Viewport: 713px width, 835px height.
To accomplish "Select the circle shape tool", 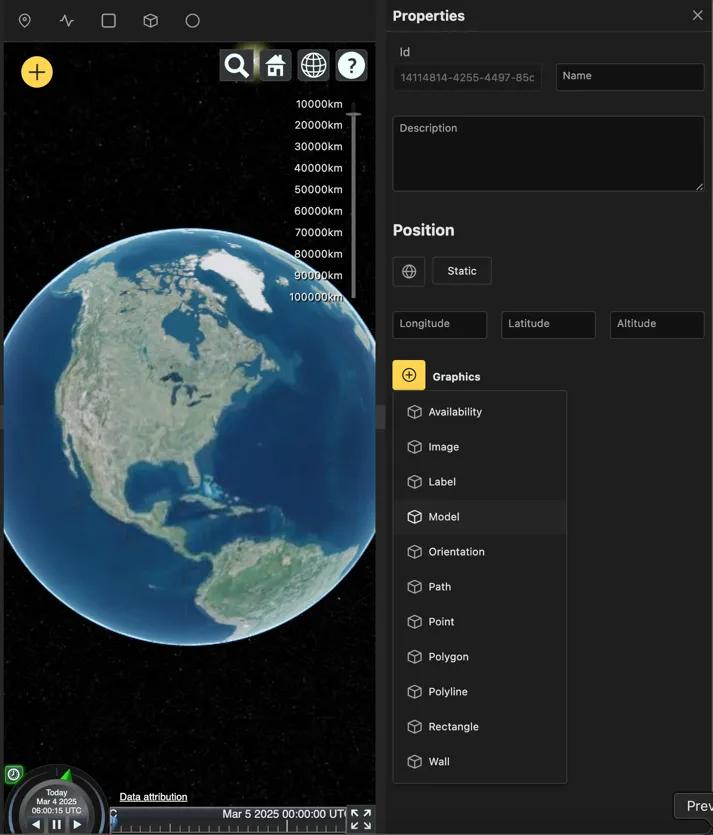I will pyautogui.click(x=192, y=21).
